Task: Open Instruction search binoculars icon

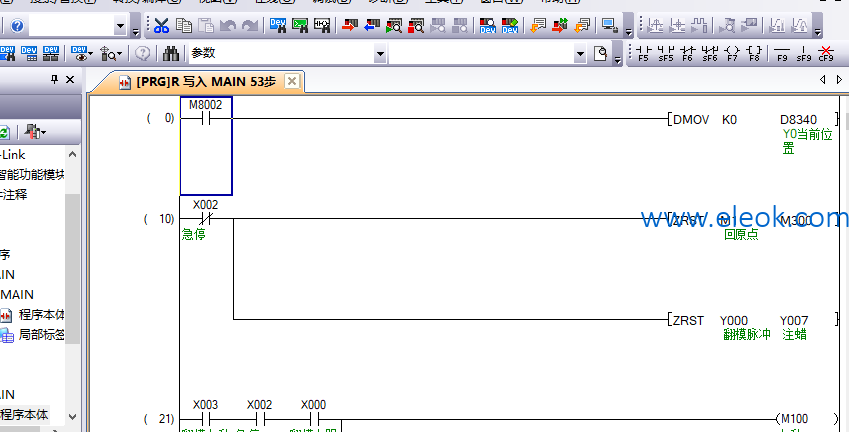Action: 300,25
